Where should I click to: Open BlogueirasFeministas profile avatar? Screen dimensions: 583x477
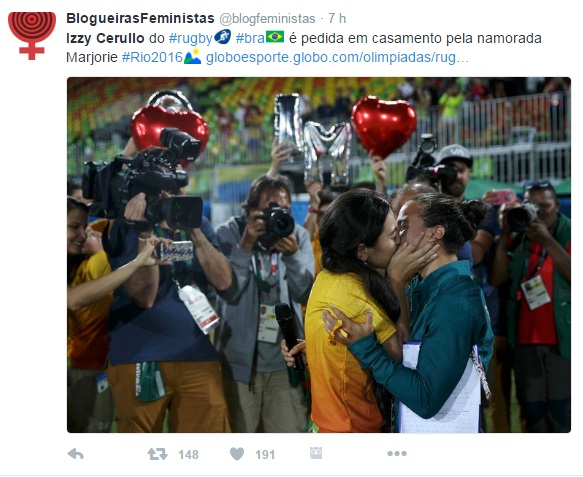pos(32,36)
